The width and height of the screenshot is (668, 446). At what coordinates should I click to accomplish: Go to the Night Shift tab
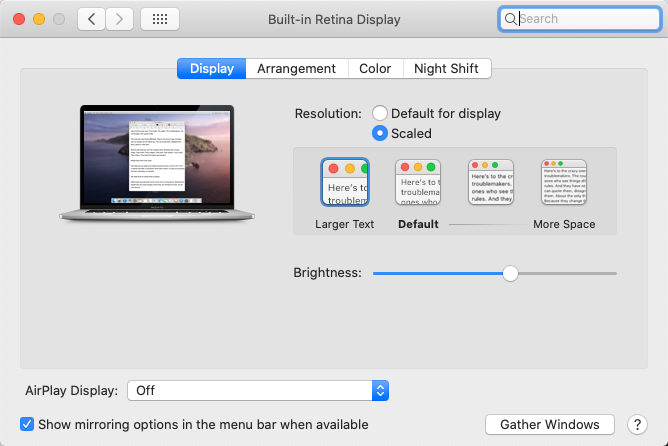(x=446, y=68)
